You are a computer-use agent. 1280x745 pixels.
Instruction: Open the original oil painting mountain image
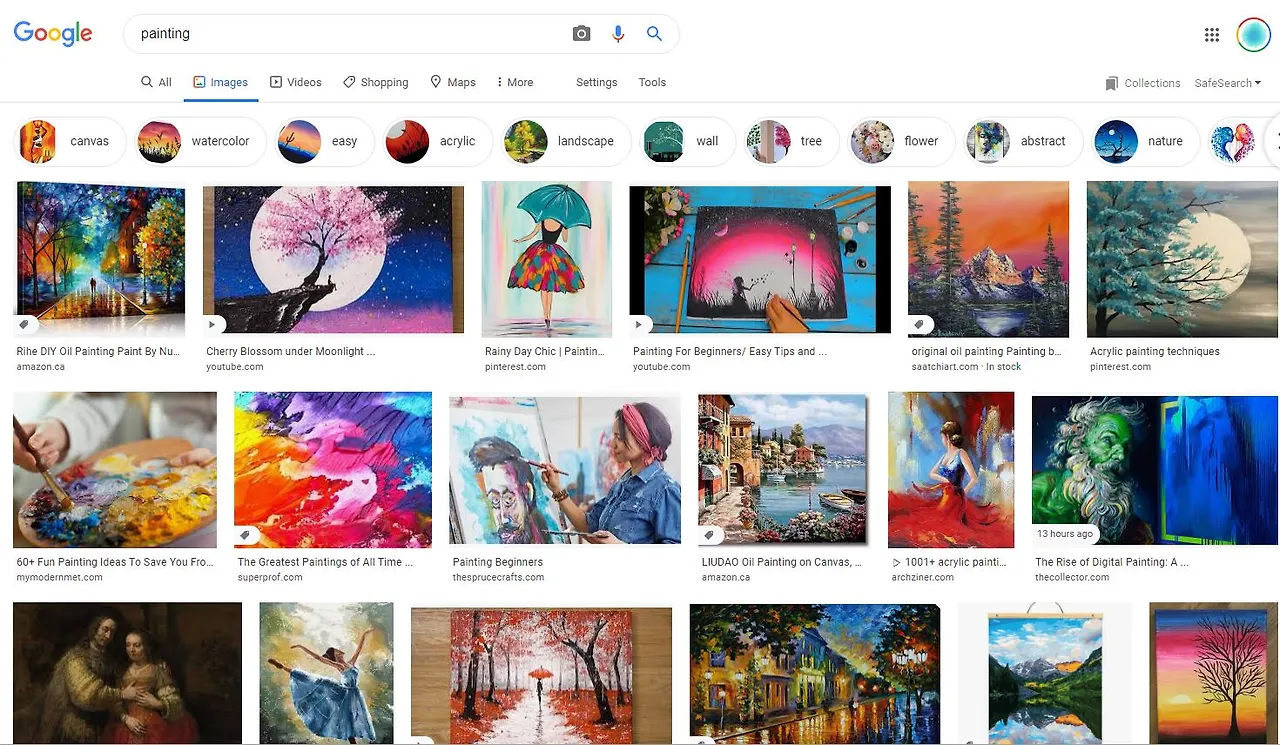(x=989, y=259)
